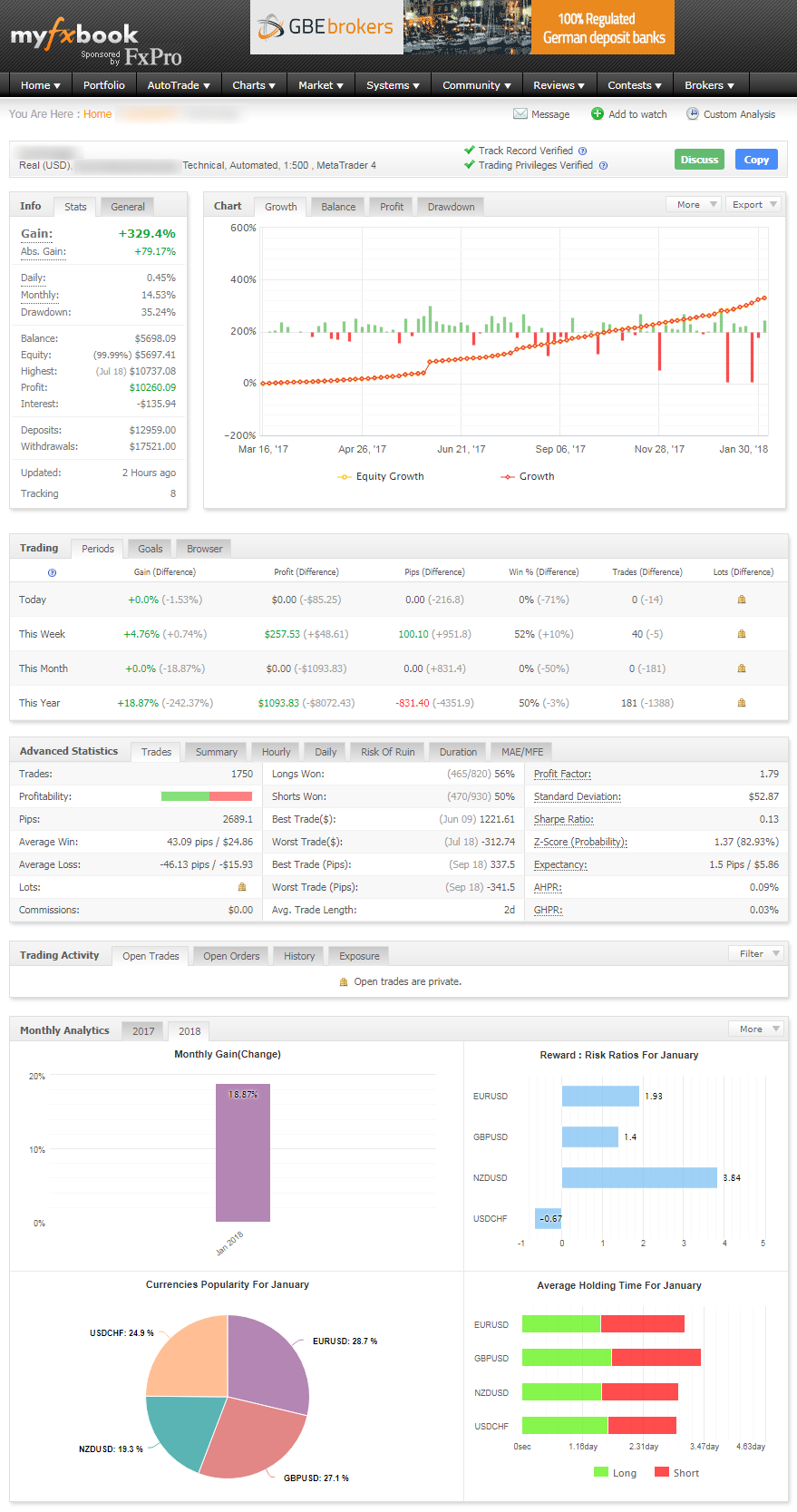797x1512 pixels.
Task: Click the GBE brokers advertisement banner
Action: (x=462, y=27)
